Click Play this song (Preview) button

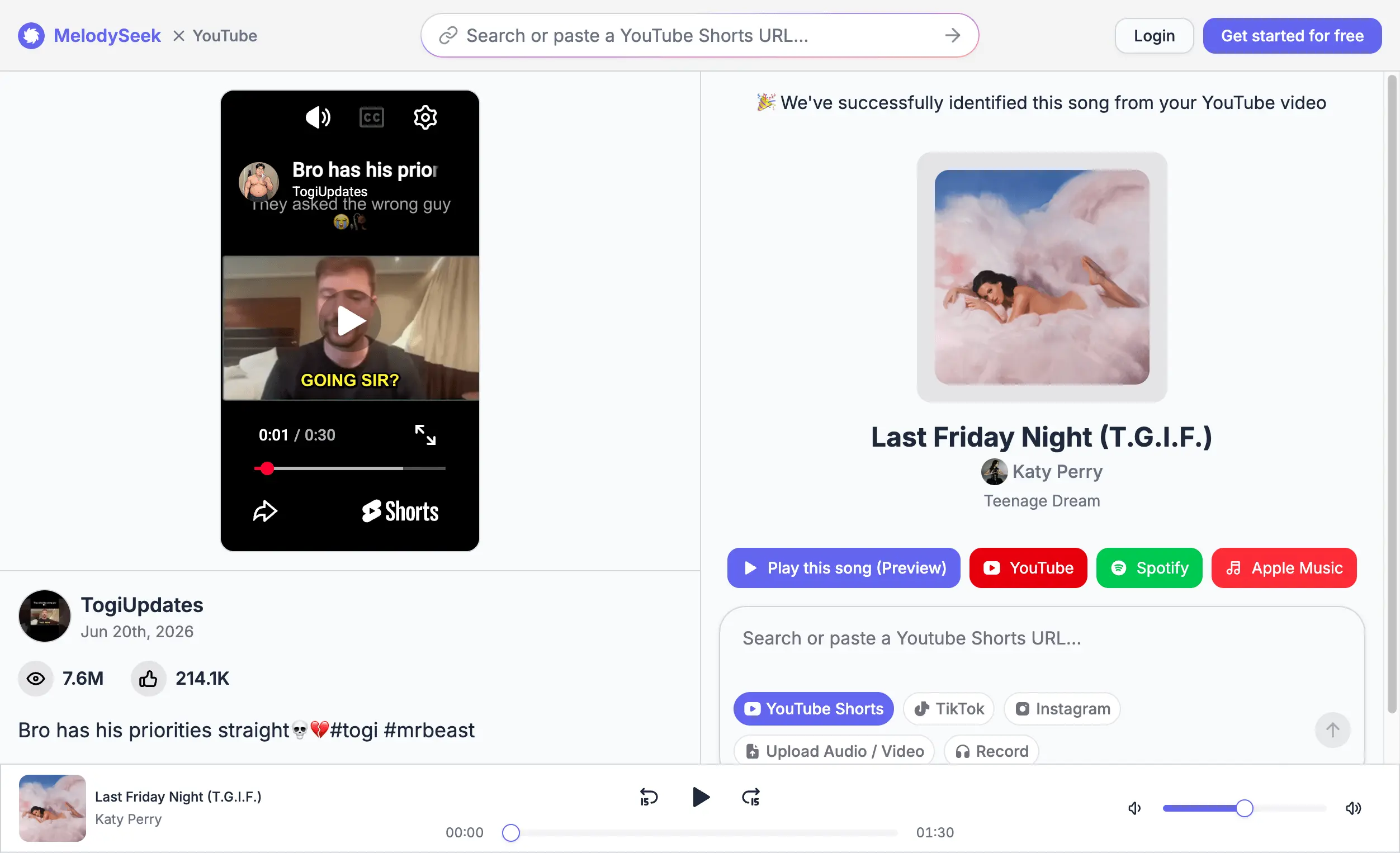coord(843,568)
